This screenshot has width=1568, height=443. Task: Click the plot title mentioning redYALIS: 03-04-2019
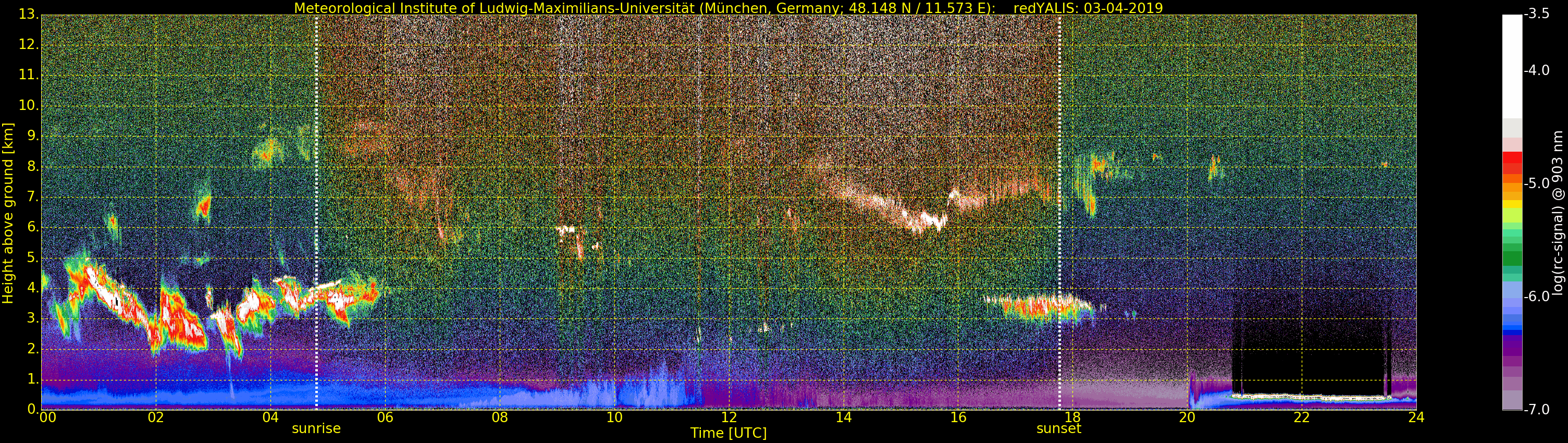pos(728,8)
